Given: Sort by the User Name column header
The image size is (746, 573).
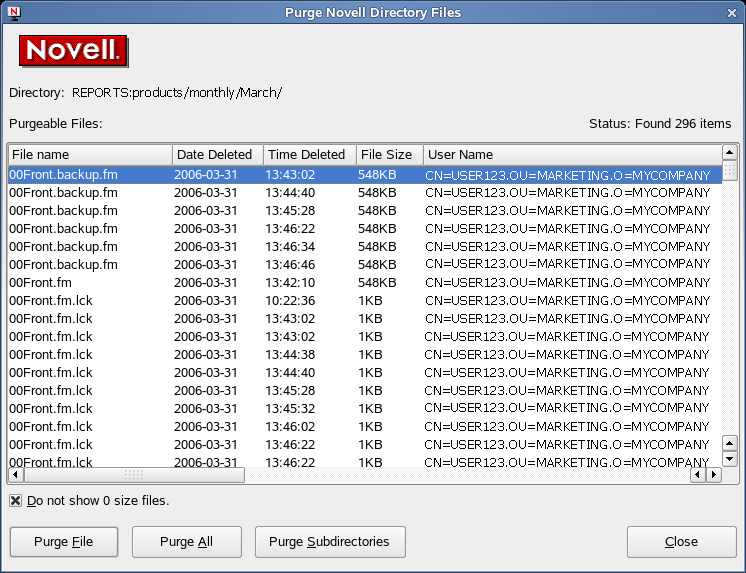Looking at the screenshot, I should point(572,155).
